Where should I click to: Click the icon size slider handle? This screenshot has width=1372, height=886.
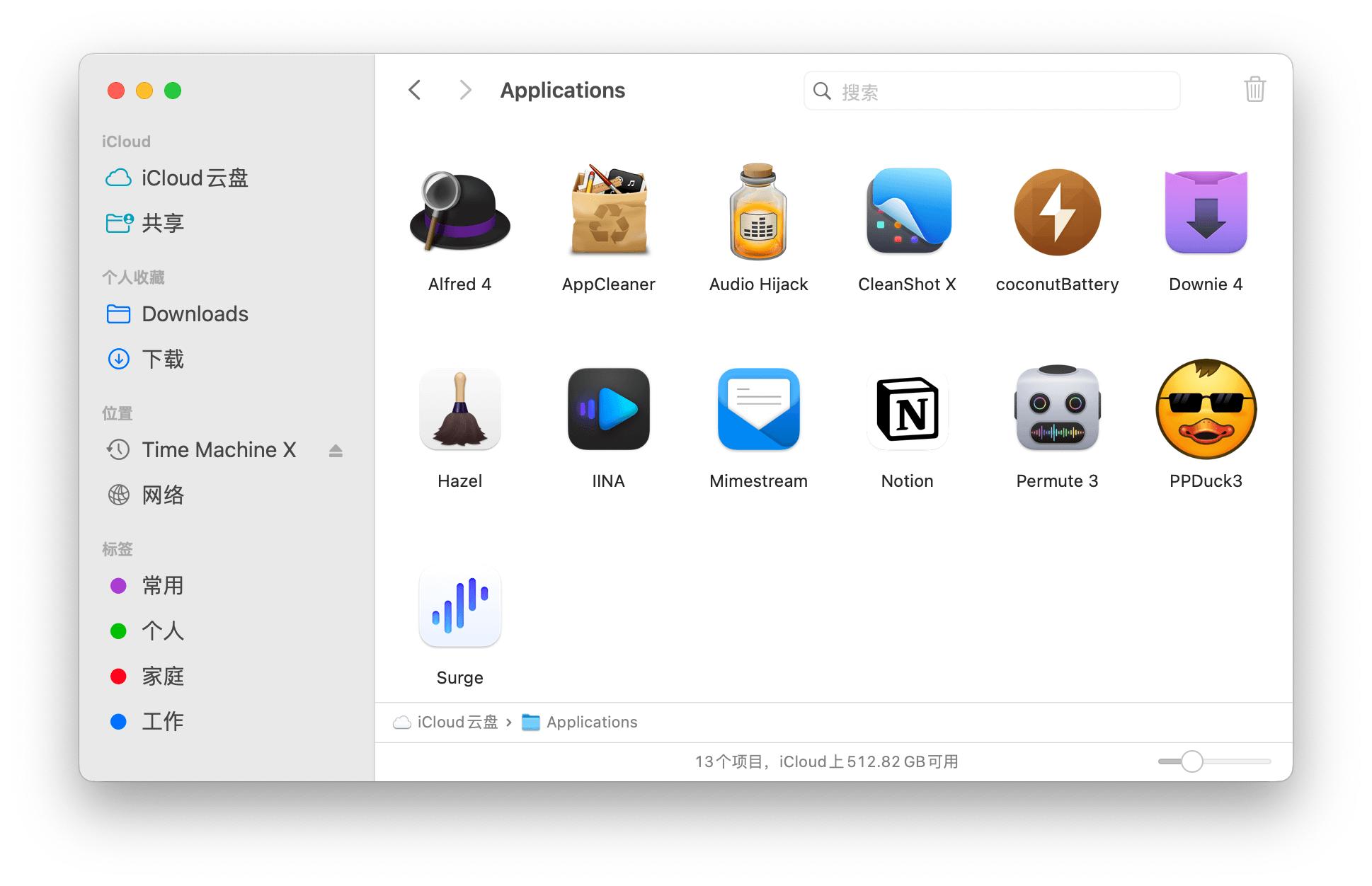point(1191,761)
